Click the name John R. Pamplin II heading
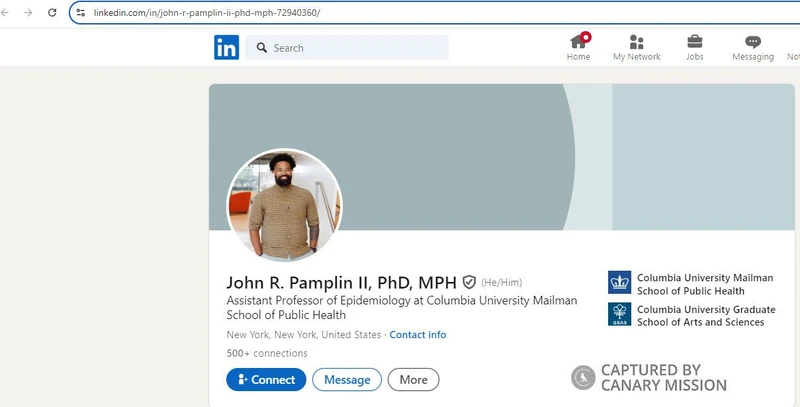 coord(341,282)
